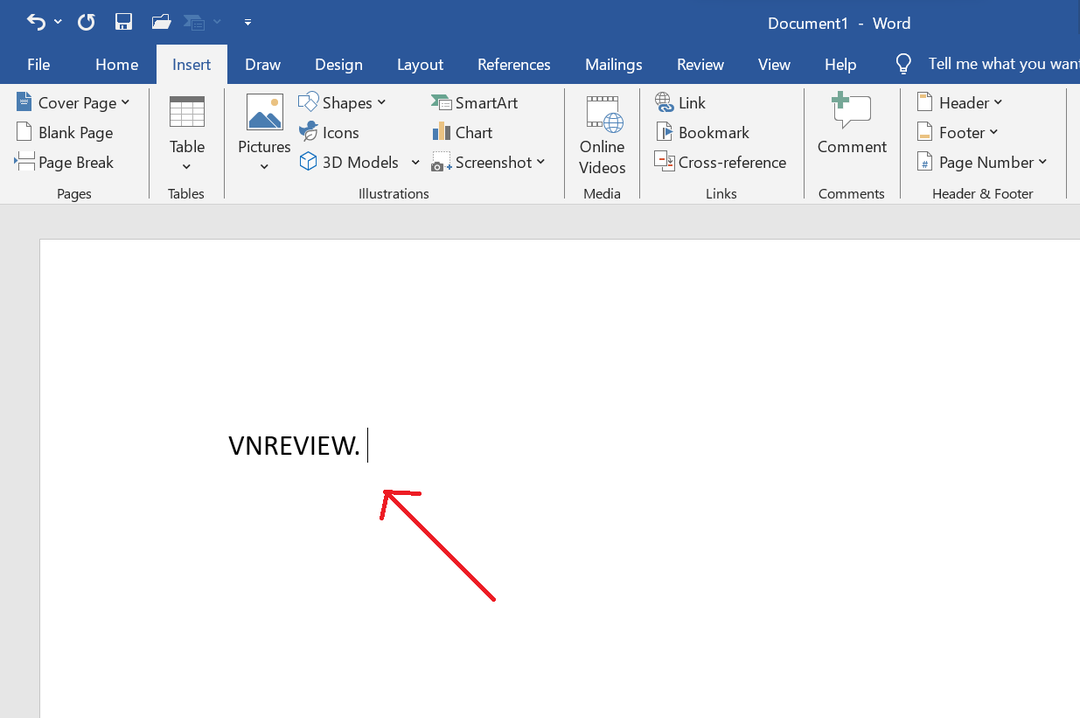Save the document with floppy disk icon
The image size is (1080, 718).
pos(123,22)
